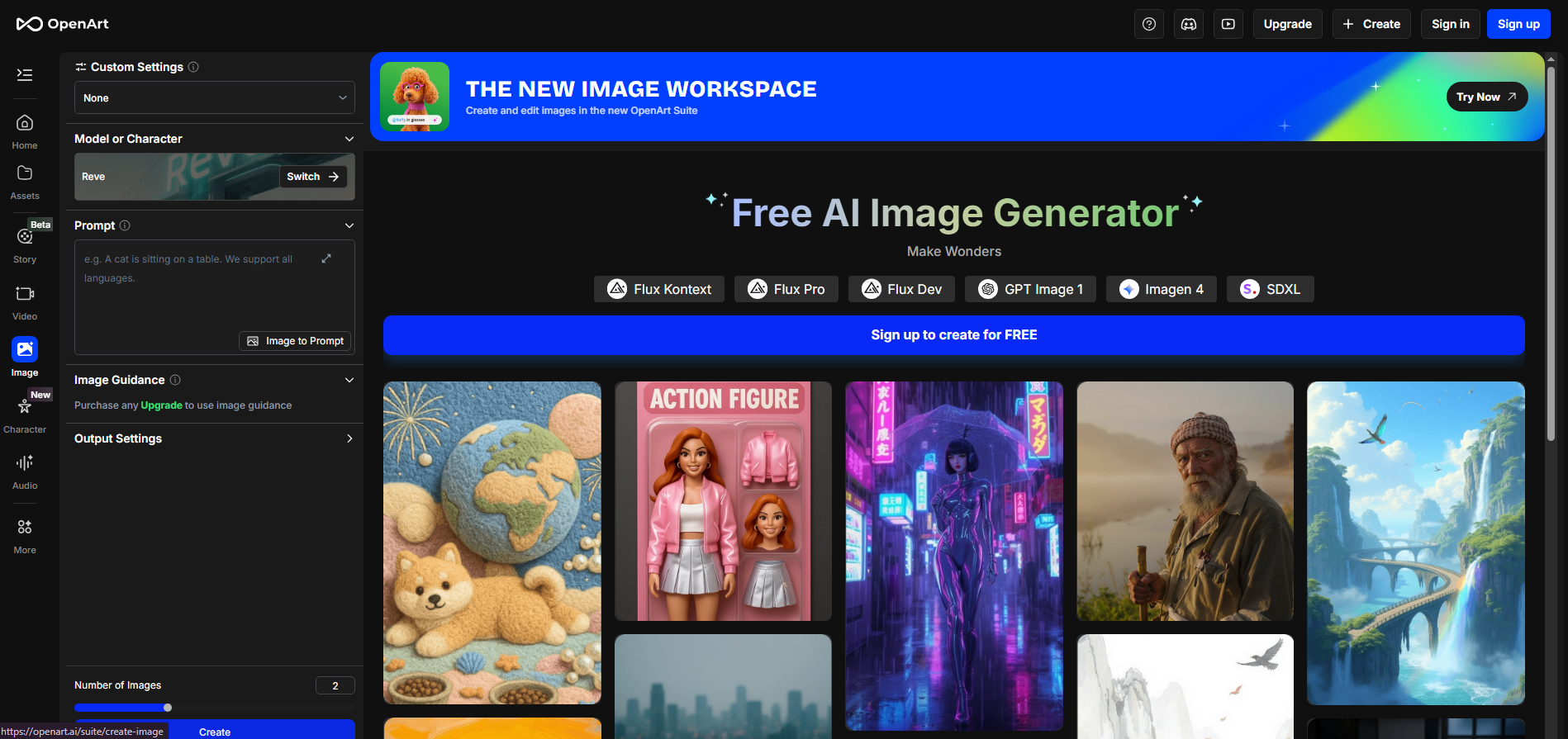Open More apps in sidebar
The height and width of the screenshot is (739, 1568).
pos(25,536)
